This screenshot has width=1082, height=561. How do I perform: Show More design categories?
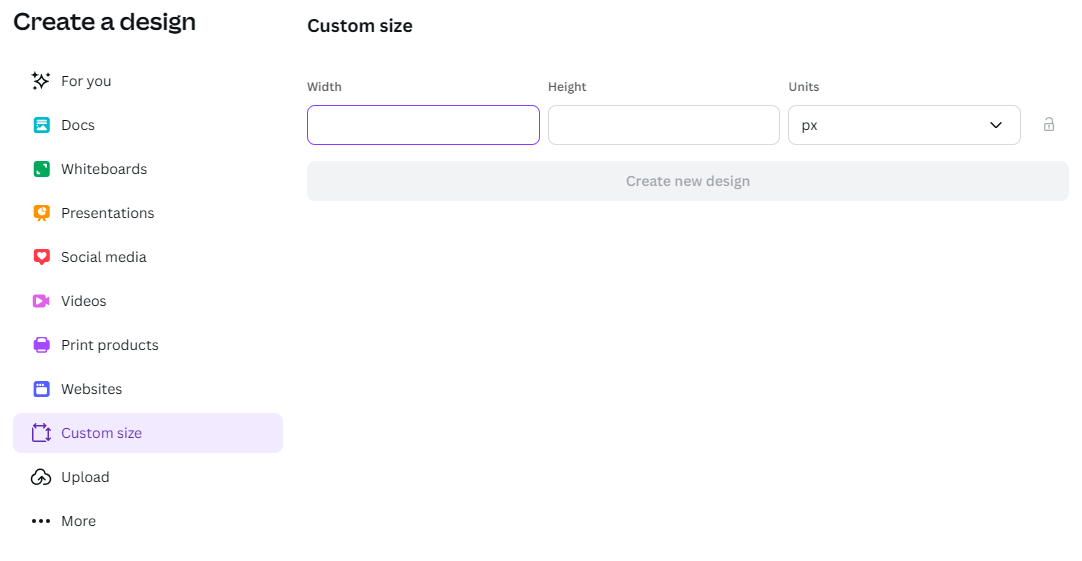[x=148, y=521]
